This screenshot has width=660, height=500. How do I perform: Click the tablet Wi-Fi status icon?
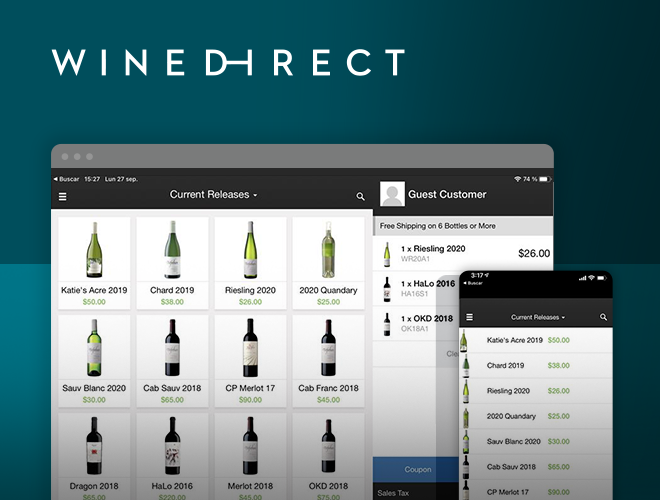[x=517, y=179]
